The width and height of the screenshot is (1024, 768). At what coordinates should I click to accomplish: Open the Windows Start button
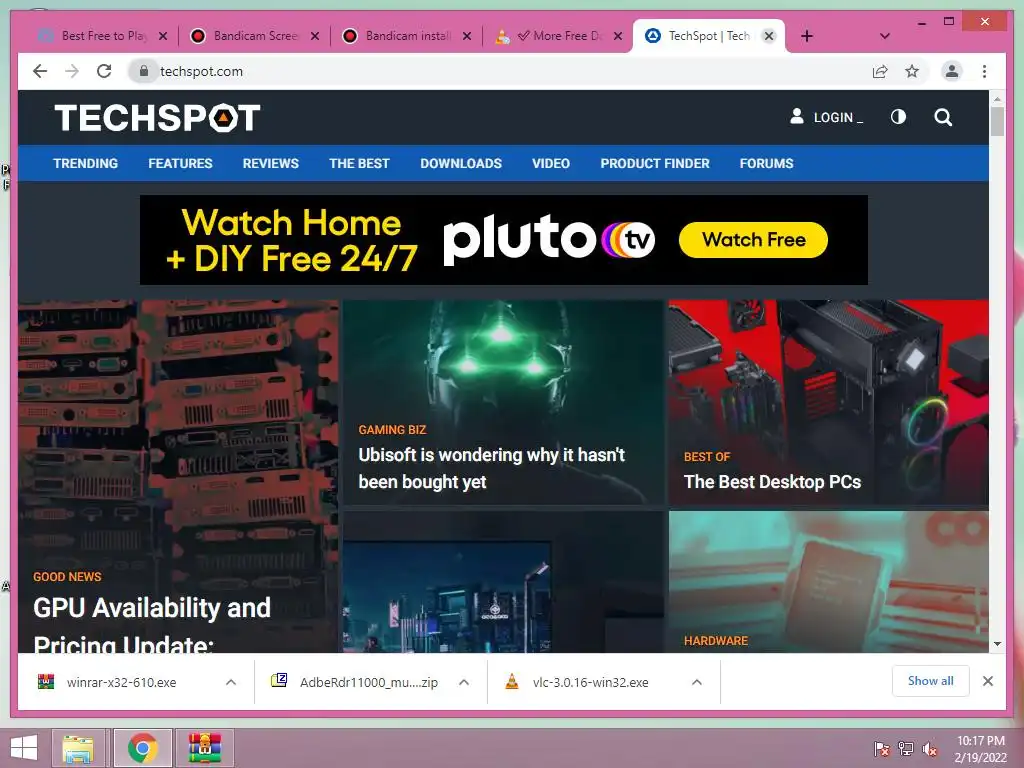pyautogui.click(x=24, y=748)
